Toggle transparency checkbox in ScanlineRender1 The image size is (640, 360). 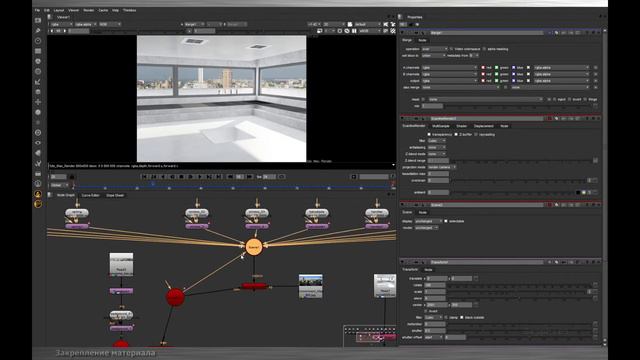coord(429,134)
